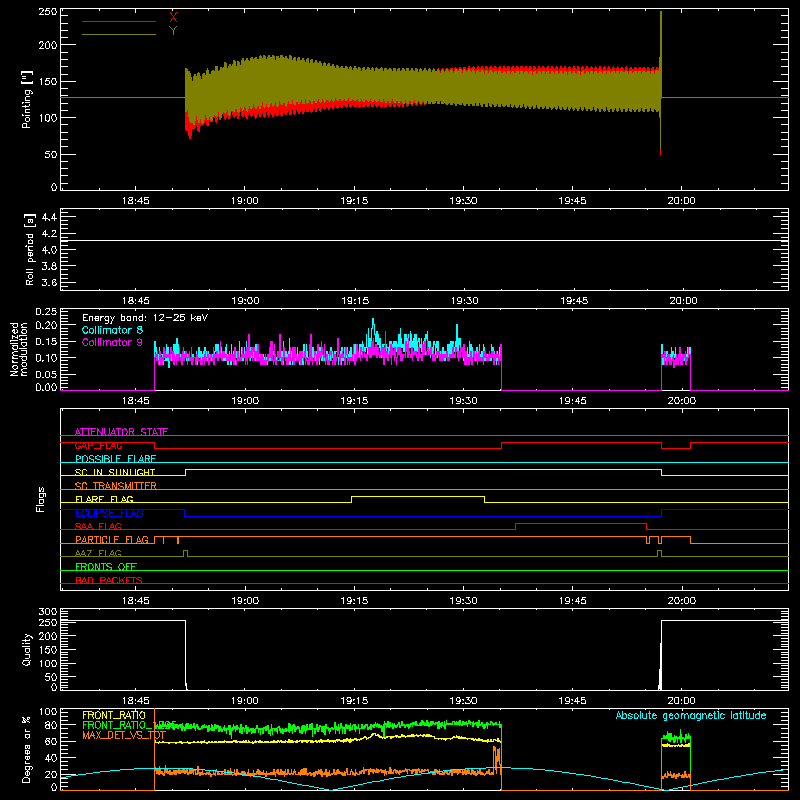Click 18:45 tick under the Pointing plot
Screen dimensions: 800x800
[x=136, y=201]
